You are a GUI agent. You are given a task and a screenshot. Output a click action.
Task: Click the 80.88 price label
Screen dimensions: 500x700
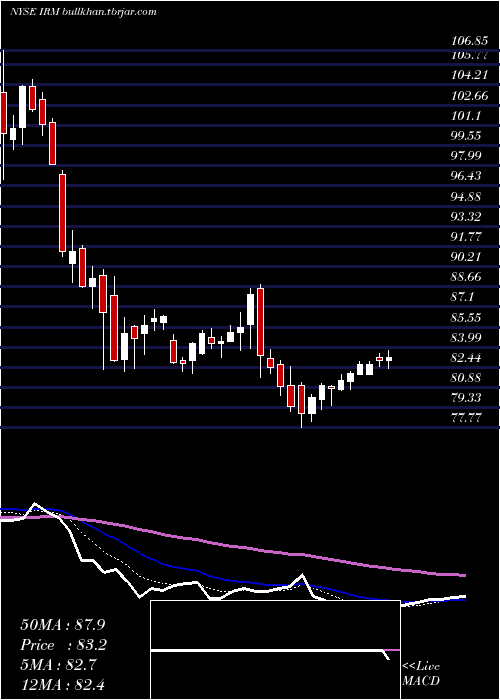tap(467, 378)
